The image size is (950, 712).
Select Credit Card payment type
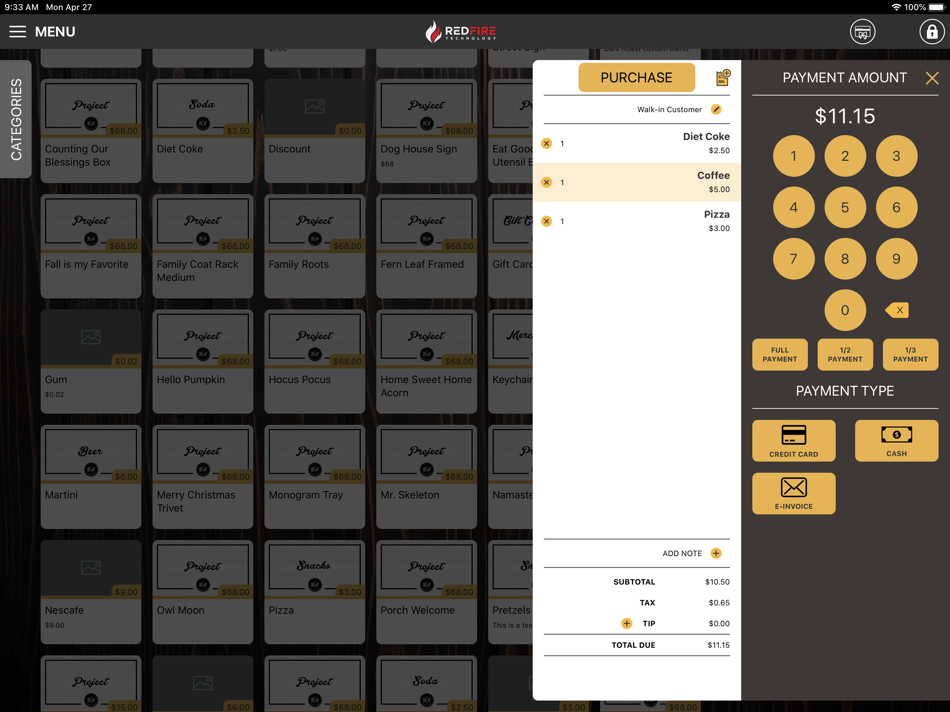794,441
